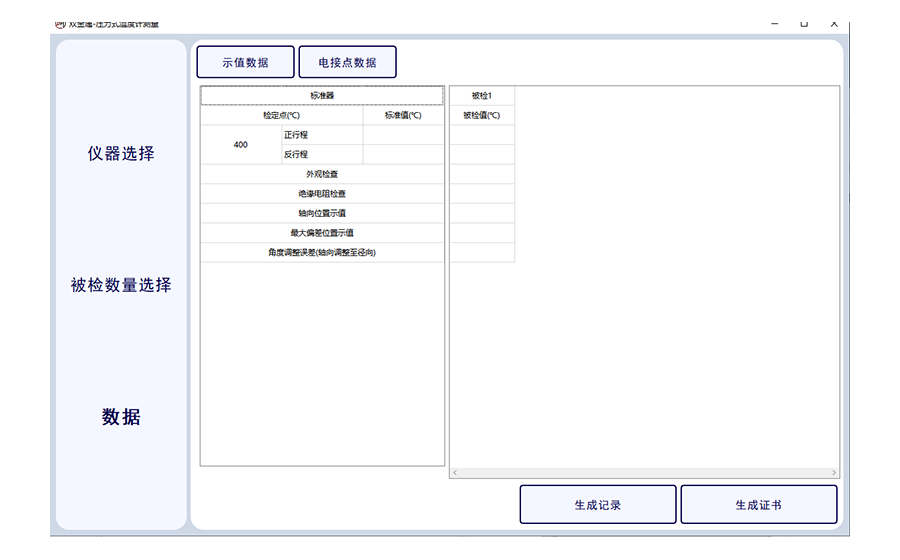The height and width of the screenshot is (560, 900).
Task: Click the 反行程 standard value cell
Action: 403,155
